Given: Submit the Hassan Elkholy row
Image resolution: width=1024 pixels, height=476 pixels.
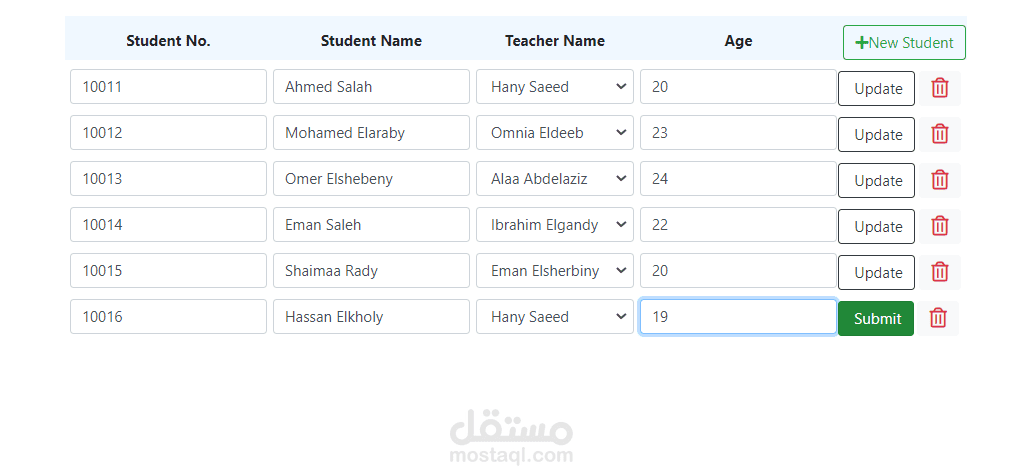Looking at the screenshot, I should 876,319.
